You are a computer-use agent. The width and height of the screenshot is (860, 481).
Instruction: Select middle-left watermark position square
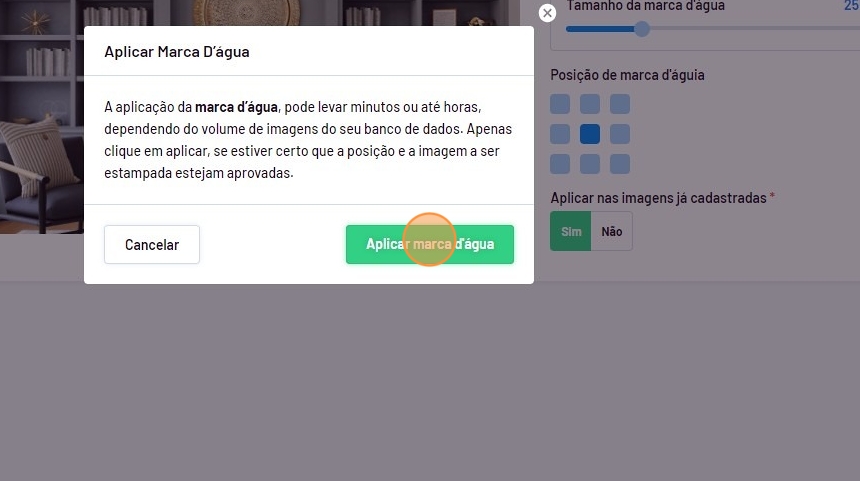tap(560, 134)
